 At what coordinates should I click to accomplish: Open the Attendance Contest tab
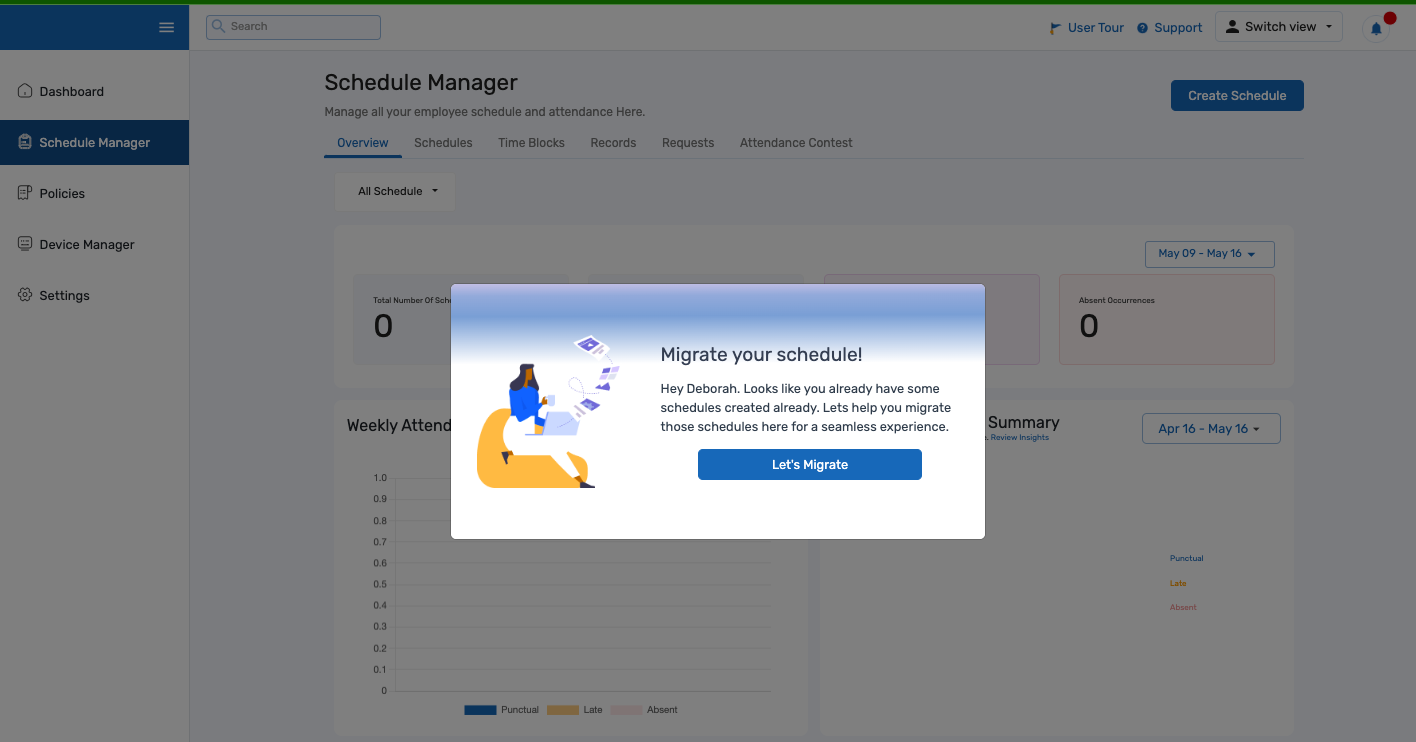[x=795, y=142]
